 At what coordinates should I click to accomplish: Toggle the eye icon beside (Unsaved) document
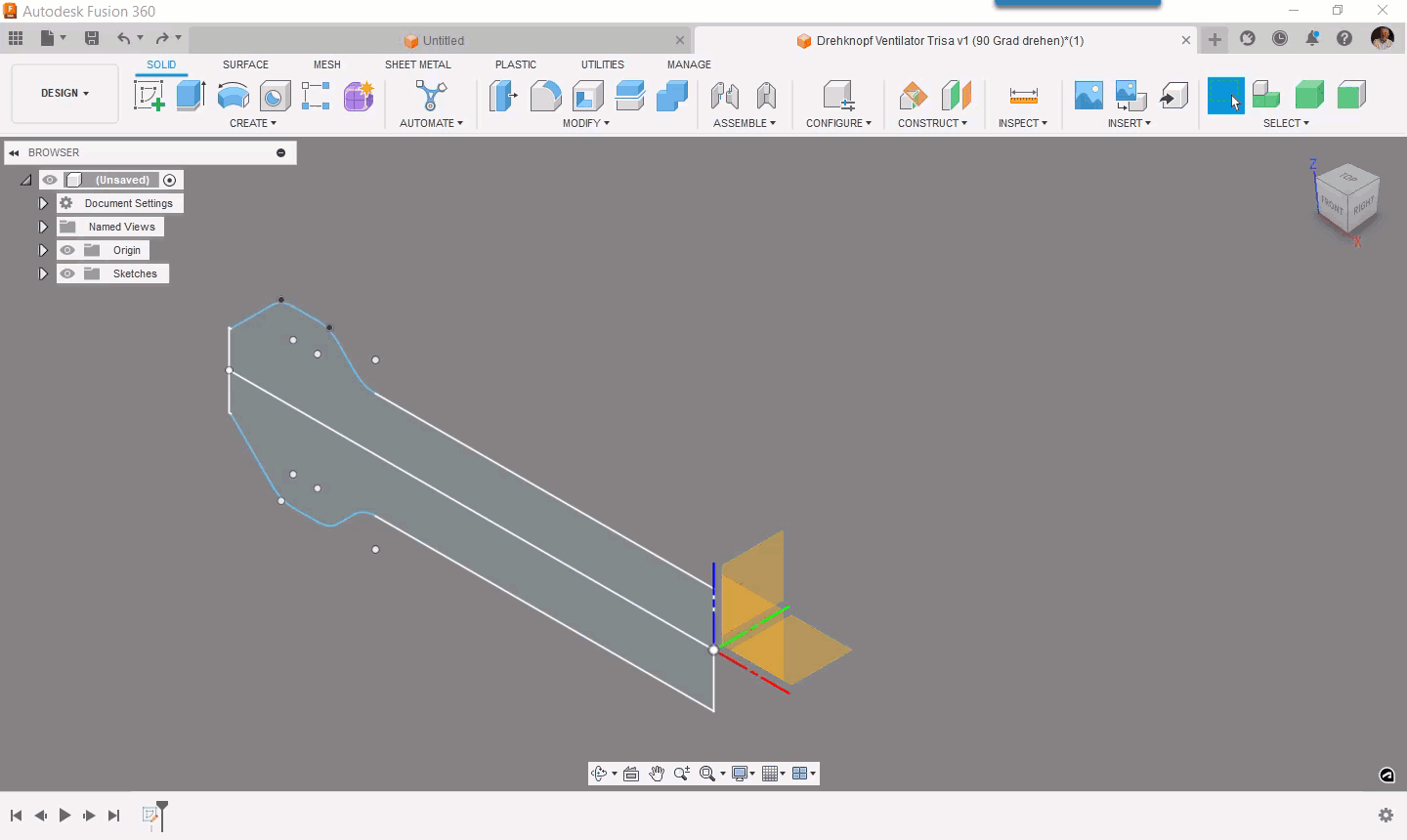click(50, 180)
